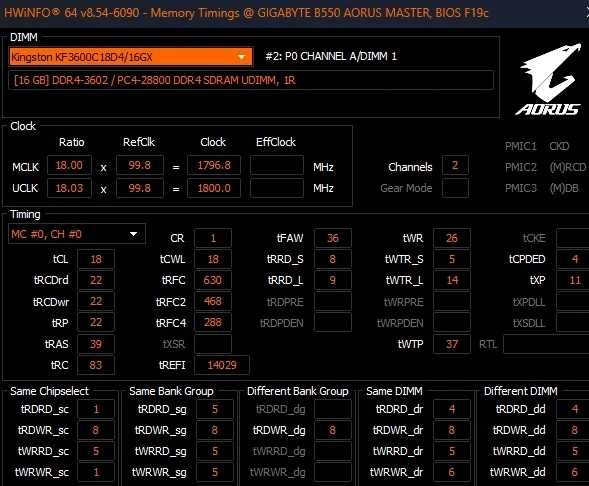Click the #2: P0 CHANNEL A/DIMM 1 label

[x=331, y=56]
